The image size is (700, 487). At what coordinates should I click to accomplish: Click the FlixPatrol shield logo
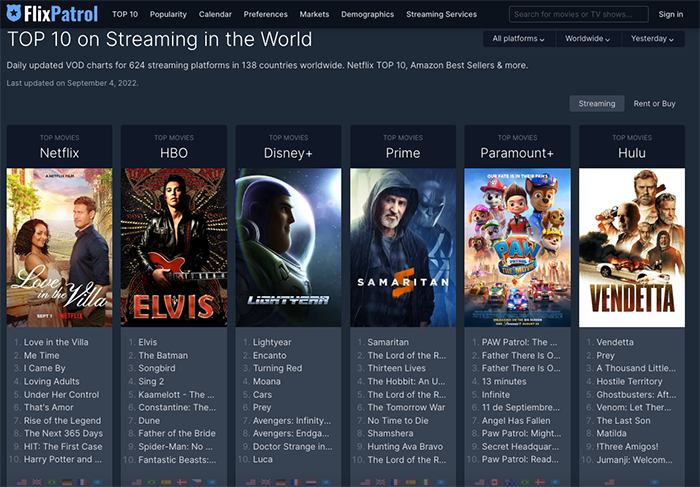[14, 13]
